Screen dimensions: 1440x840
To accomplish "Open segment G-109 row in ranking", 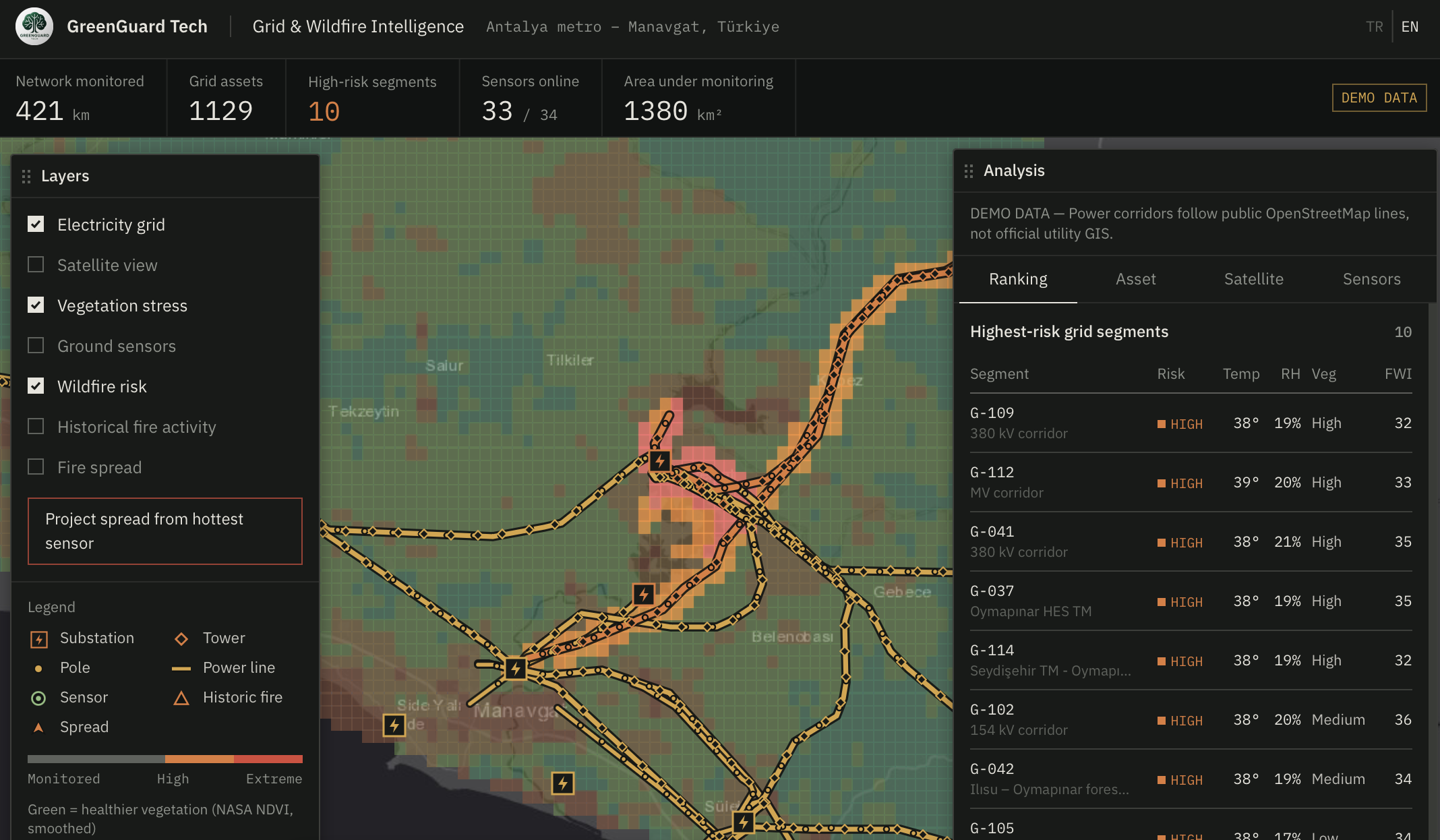I will point(1191,423).
